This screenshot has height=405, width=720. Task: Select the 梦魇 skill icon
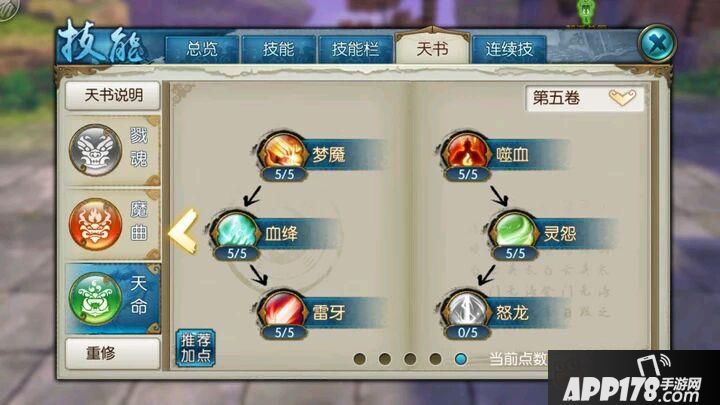click(284, 152)
